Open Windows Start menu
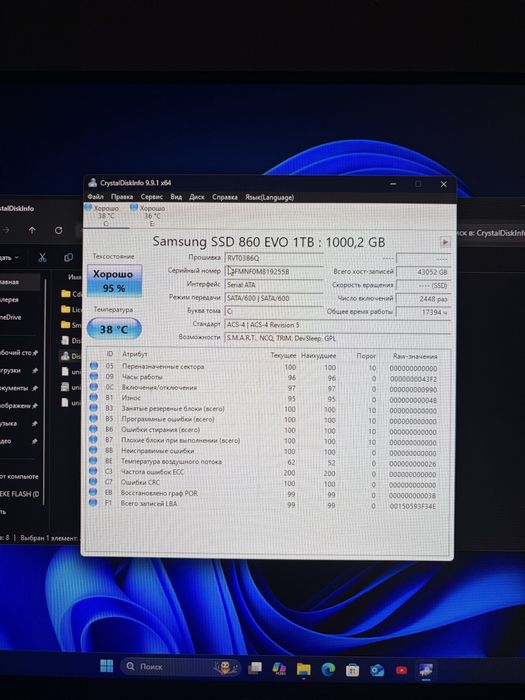This screenshot has height=700, width=525. (x=106, y=666)
